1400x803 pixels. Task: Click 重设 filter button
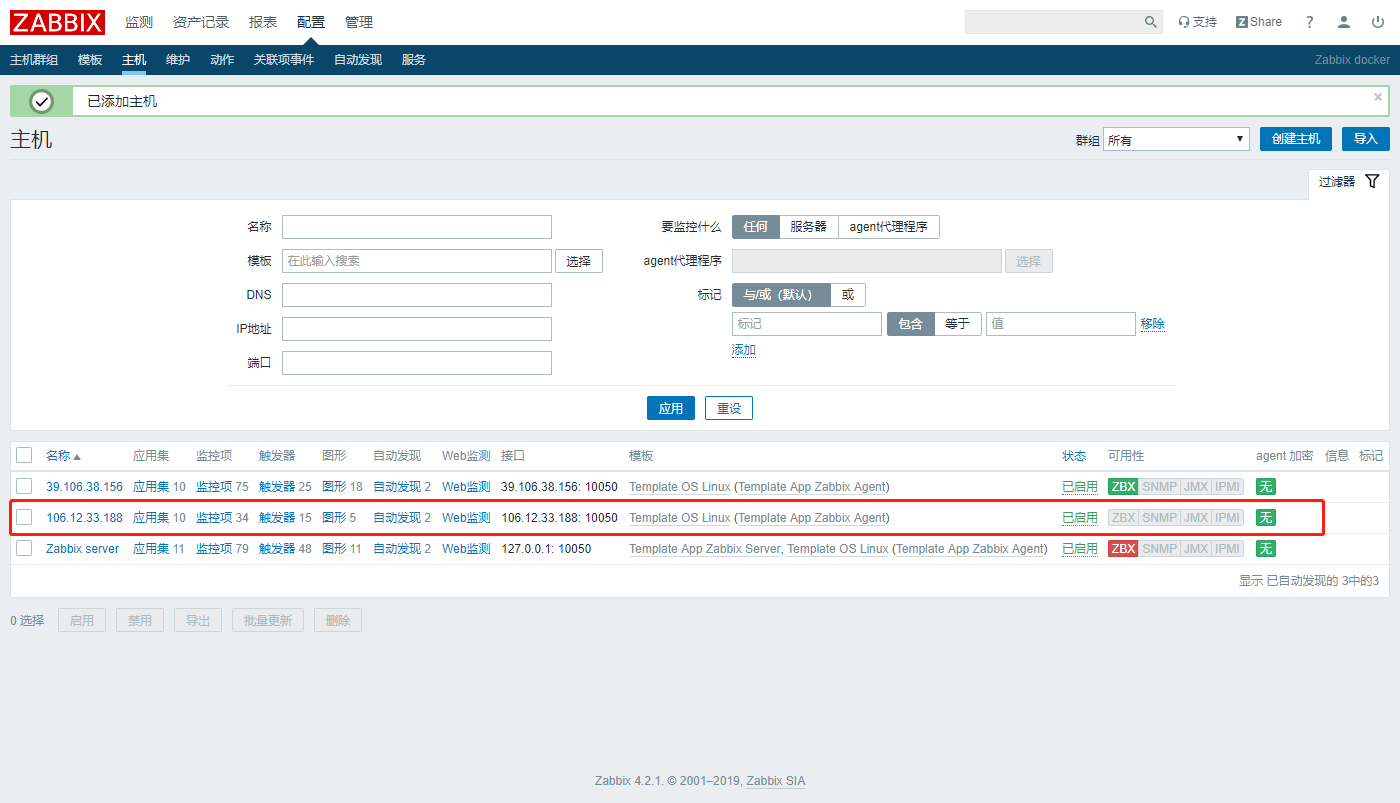click(729, 408)
